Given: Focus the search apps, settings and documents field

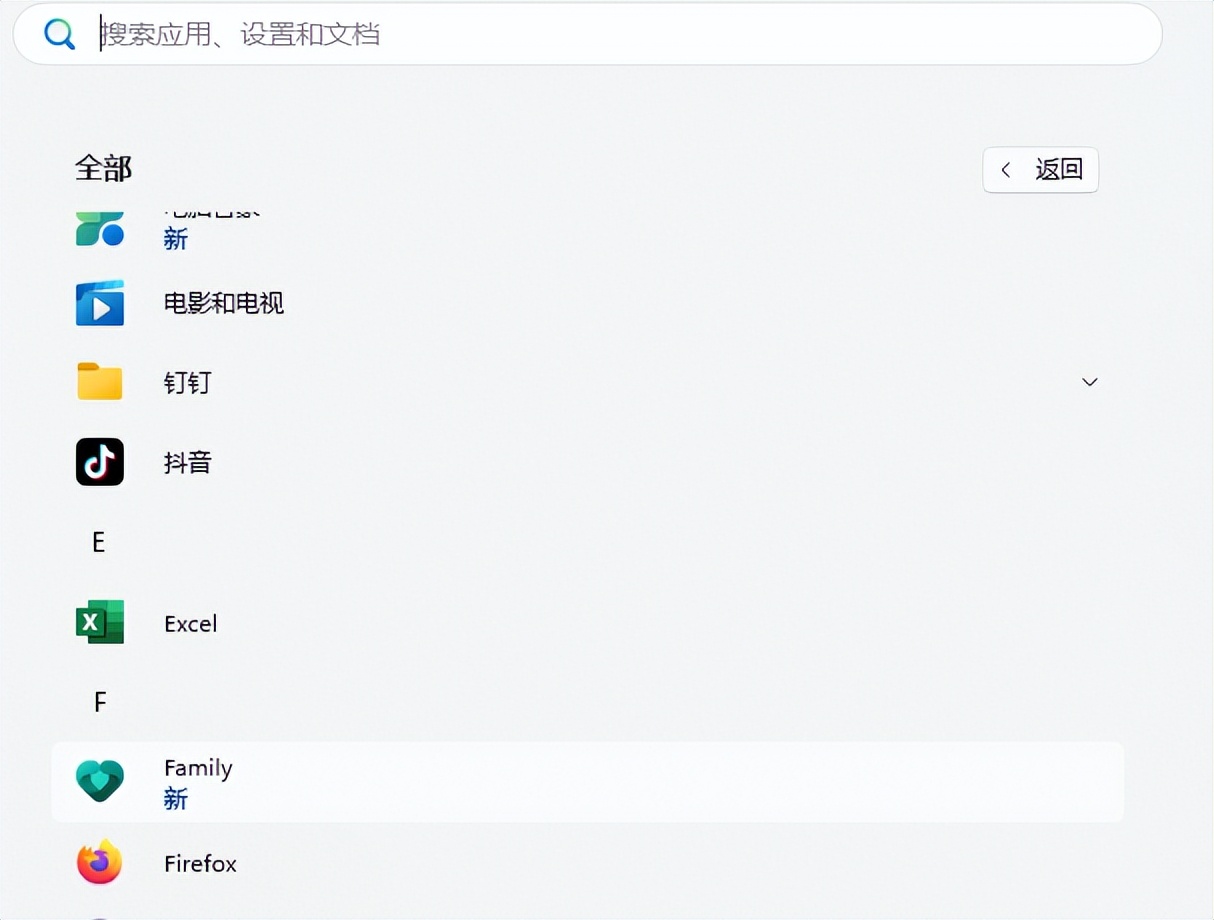Looking at the screenshot, I should point(587,34).
